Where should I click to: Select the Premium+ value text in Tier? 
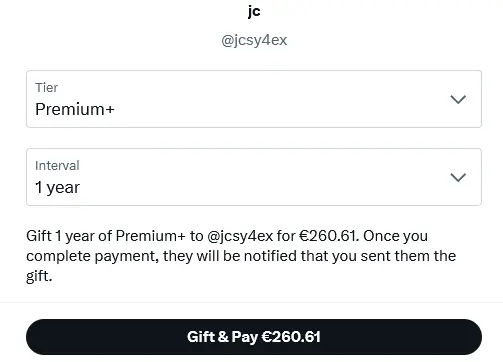tap(75, 109)
